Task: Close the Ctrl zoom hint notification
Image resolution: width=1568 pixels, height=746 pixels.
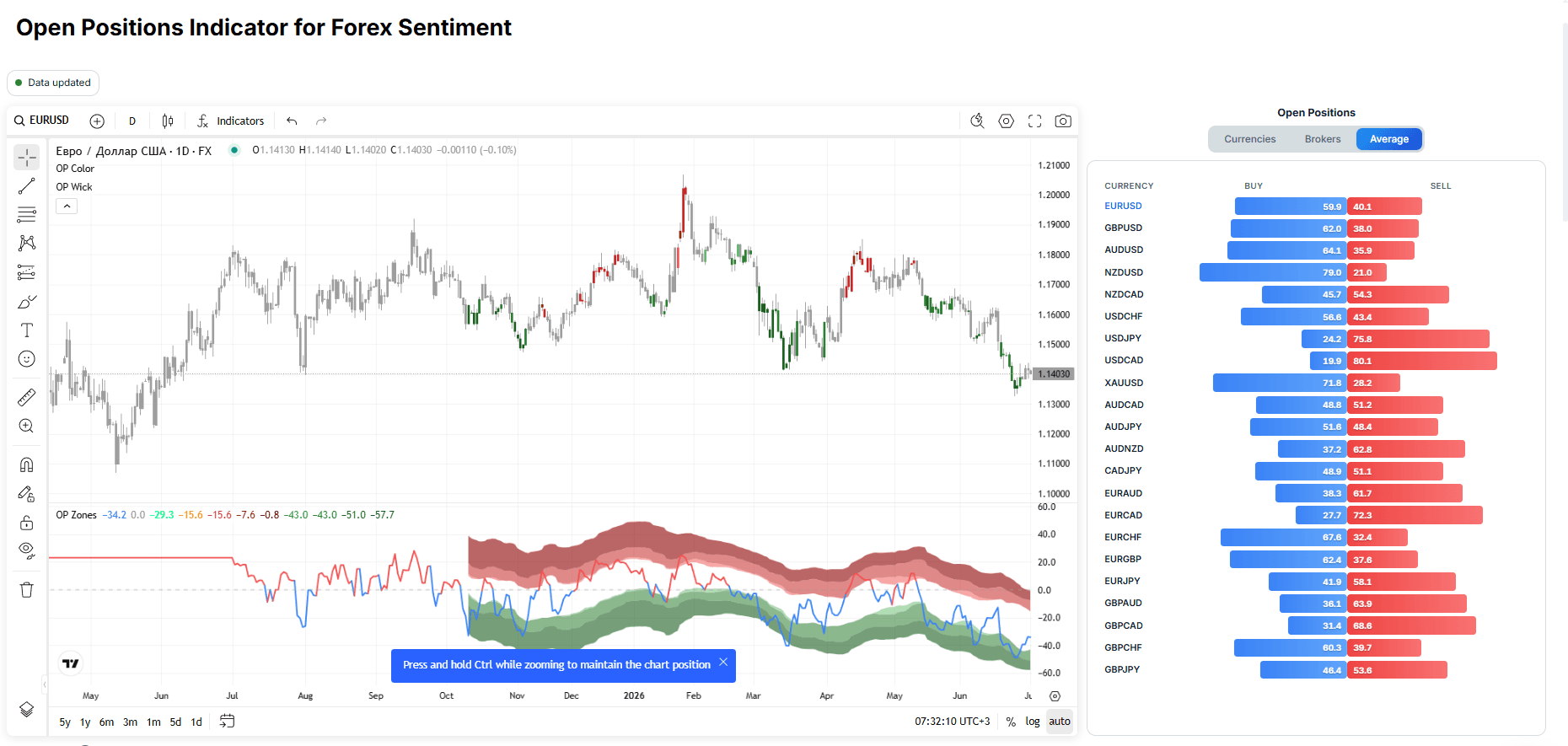Action: [x=723, y=663]
